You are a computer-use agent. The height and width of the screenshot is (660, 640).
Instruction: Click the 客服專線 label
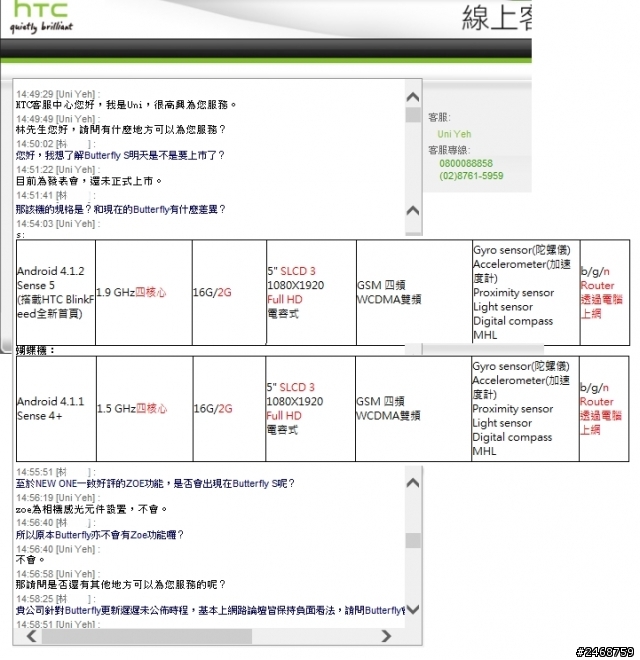(449, 150)
